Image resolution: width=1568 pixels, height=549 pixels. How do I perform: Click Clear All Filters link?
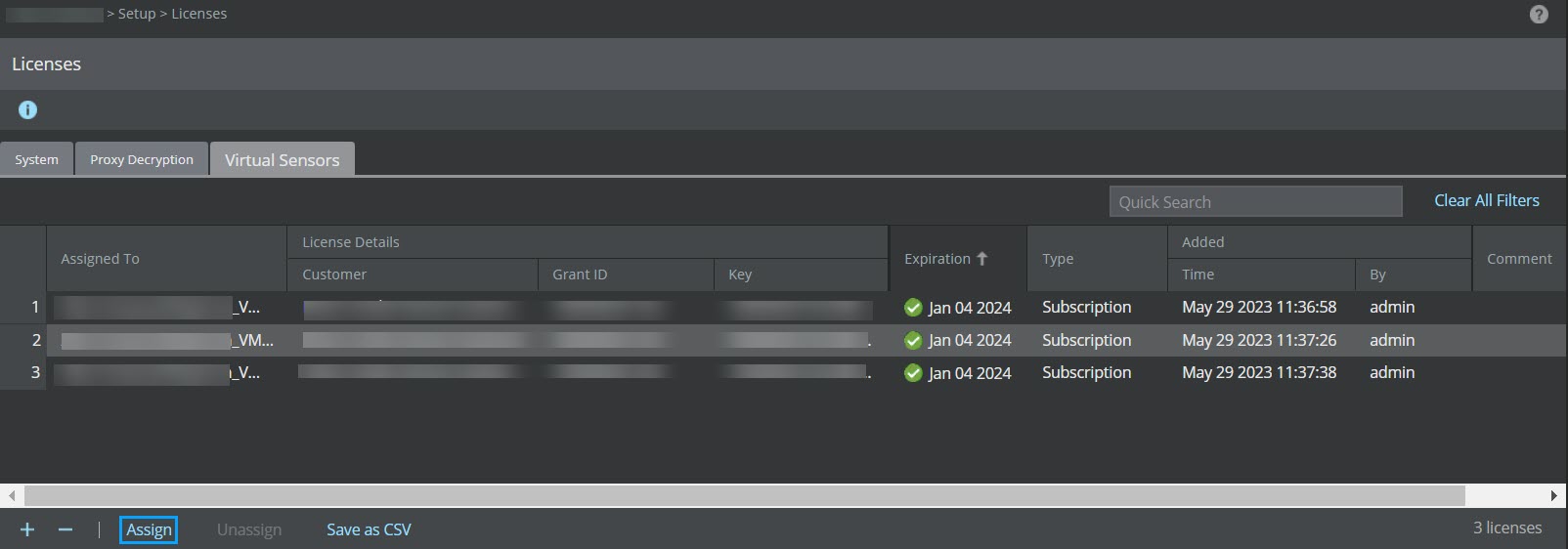pyautogui.click(x=1487, y=200)
